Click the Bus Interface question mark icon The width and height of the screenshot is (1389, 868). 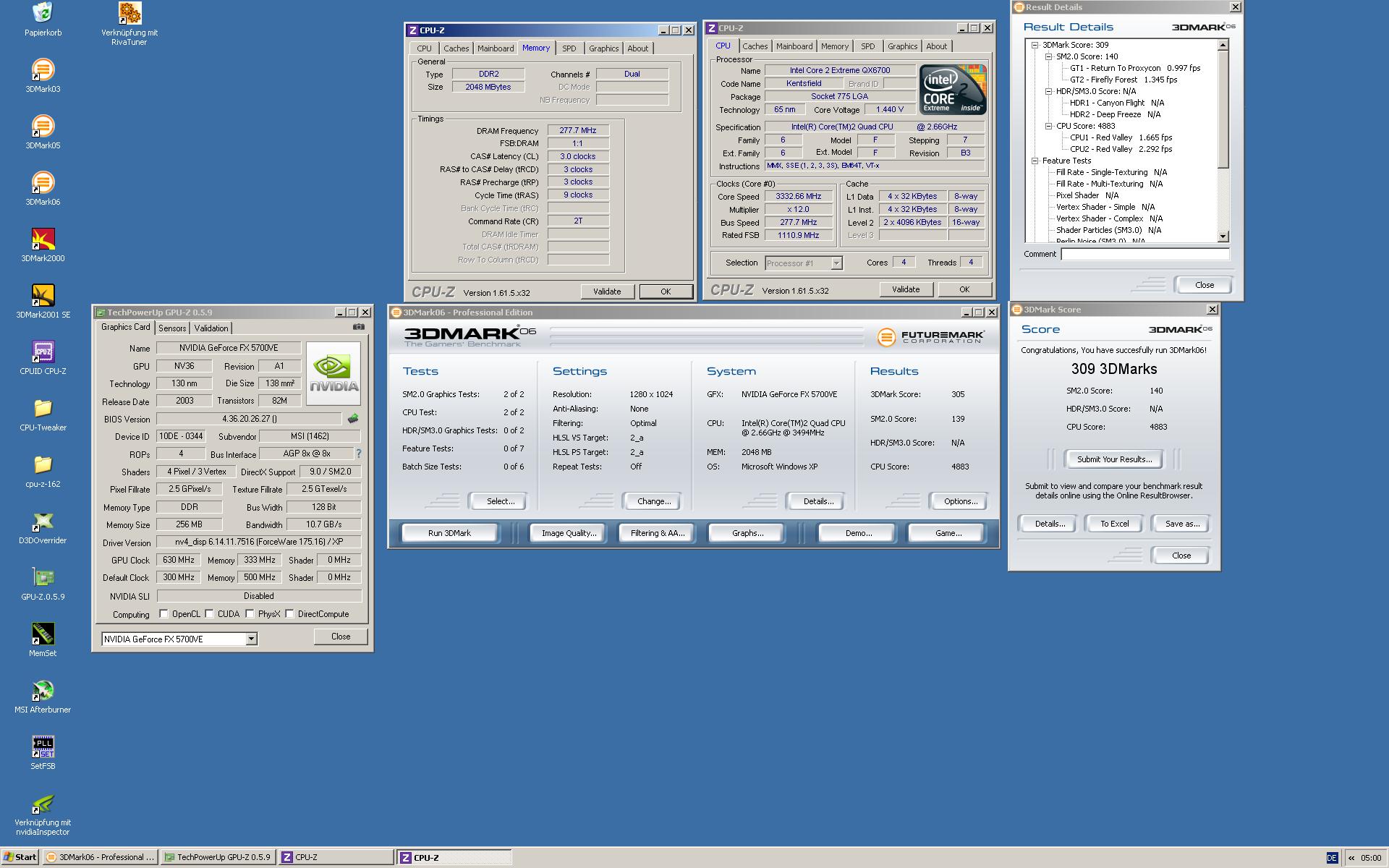[x=358, y=454]
